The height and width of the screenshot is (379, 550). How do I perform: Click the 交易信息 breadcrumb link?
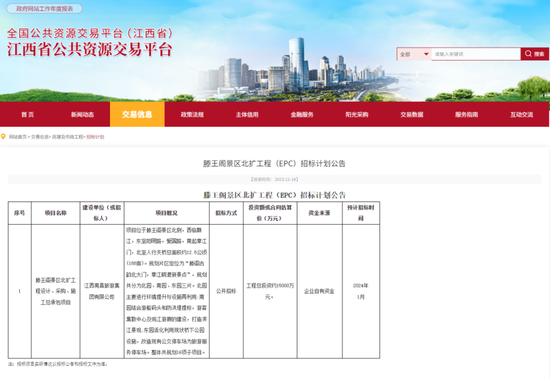click(40, 137)
